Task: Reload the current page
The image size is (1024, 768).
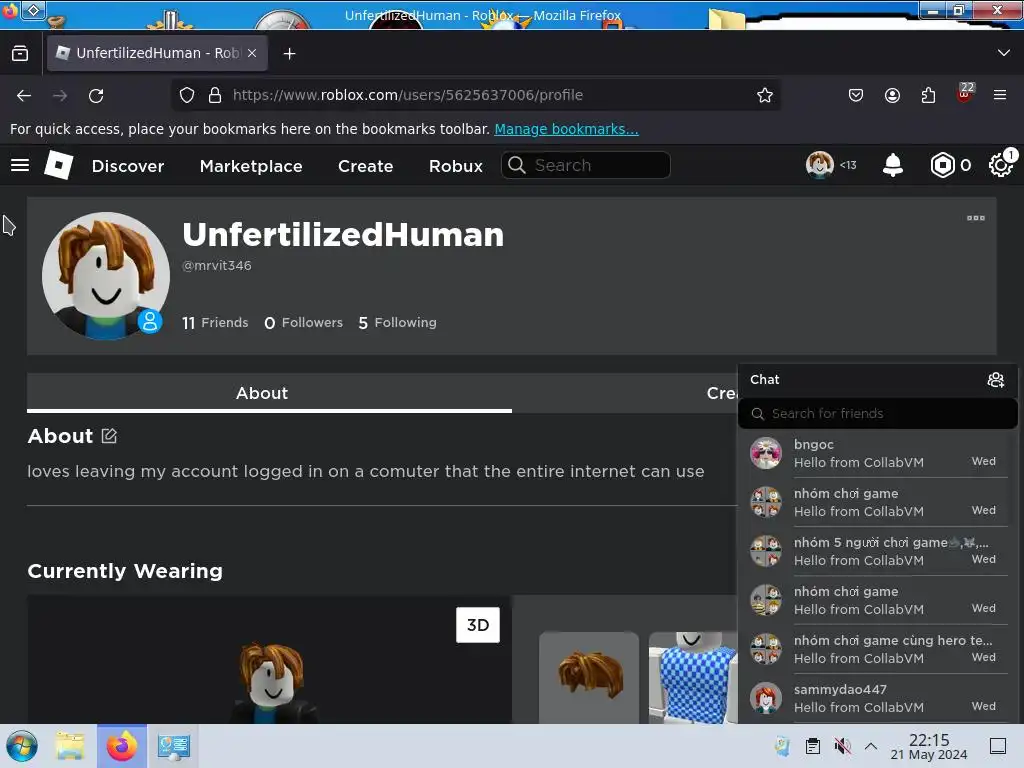Action: [96, 95]
